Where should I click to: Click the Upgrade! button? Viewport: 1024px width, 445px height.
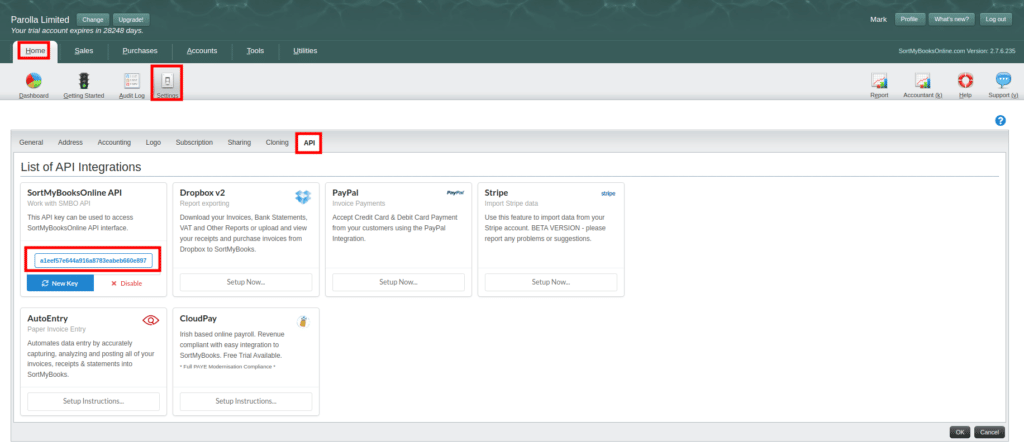131,19
